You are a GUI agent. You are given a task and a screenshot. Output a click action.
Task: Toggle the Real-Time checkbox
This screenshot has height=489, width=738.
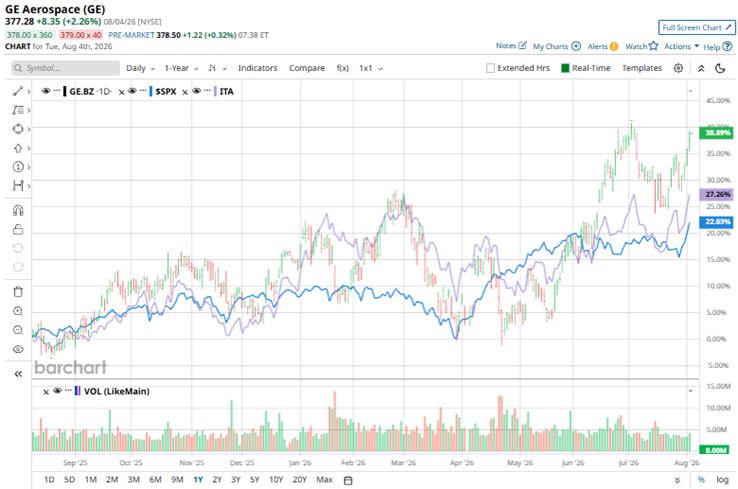point(565,68)
